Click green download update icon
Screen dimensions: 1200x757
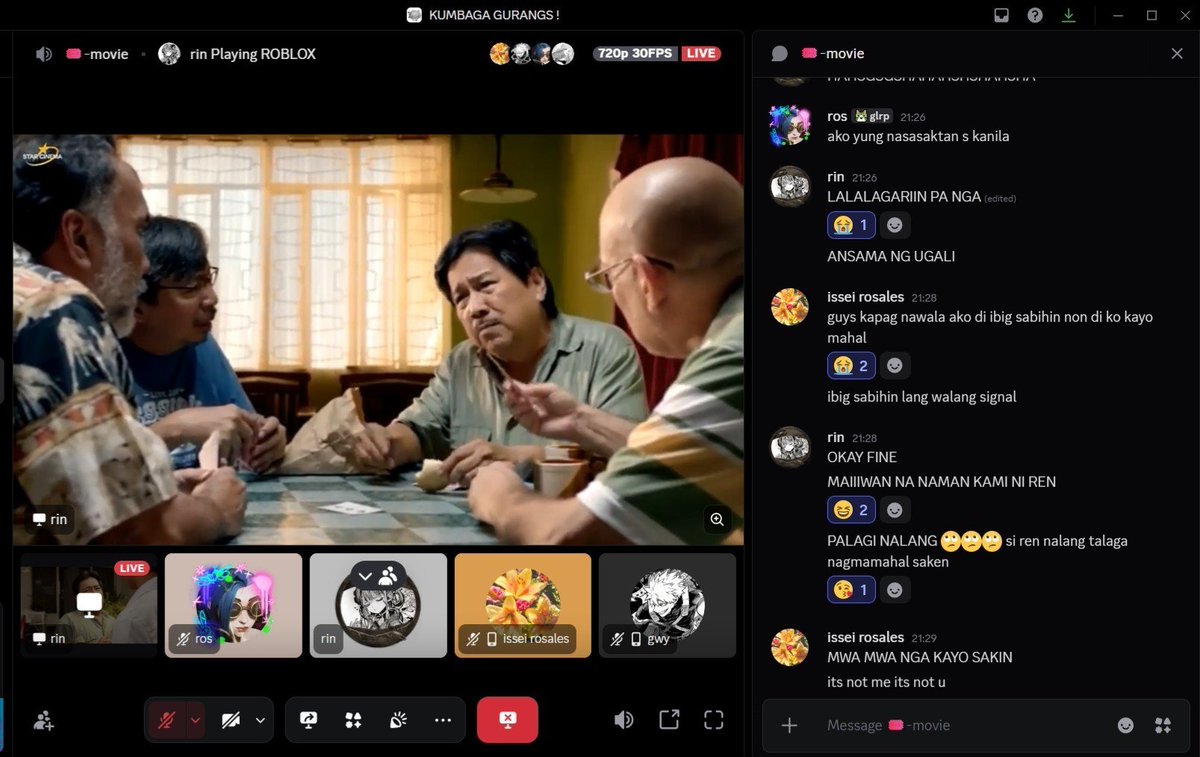pos(1069,15)
